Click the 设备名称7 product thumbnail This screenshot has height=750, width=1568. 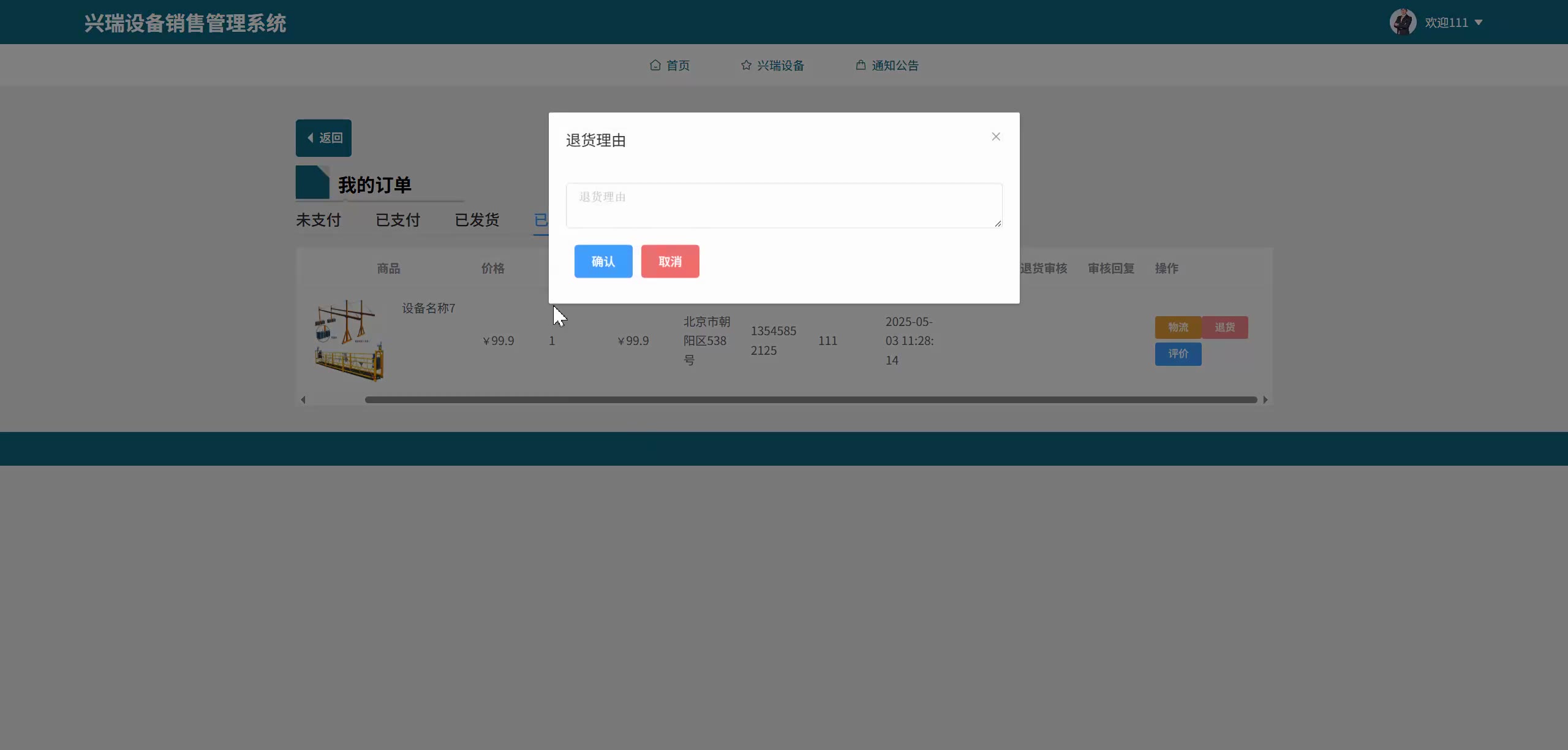pos(349,341)
